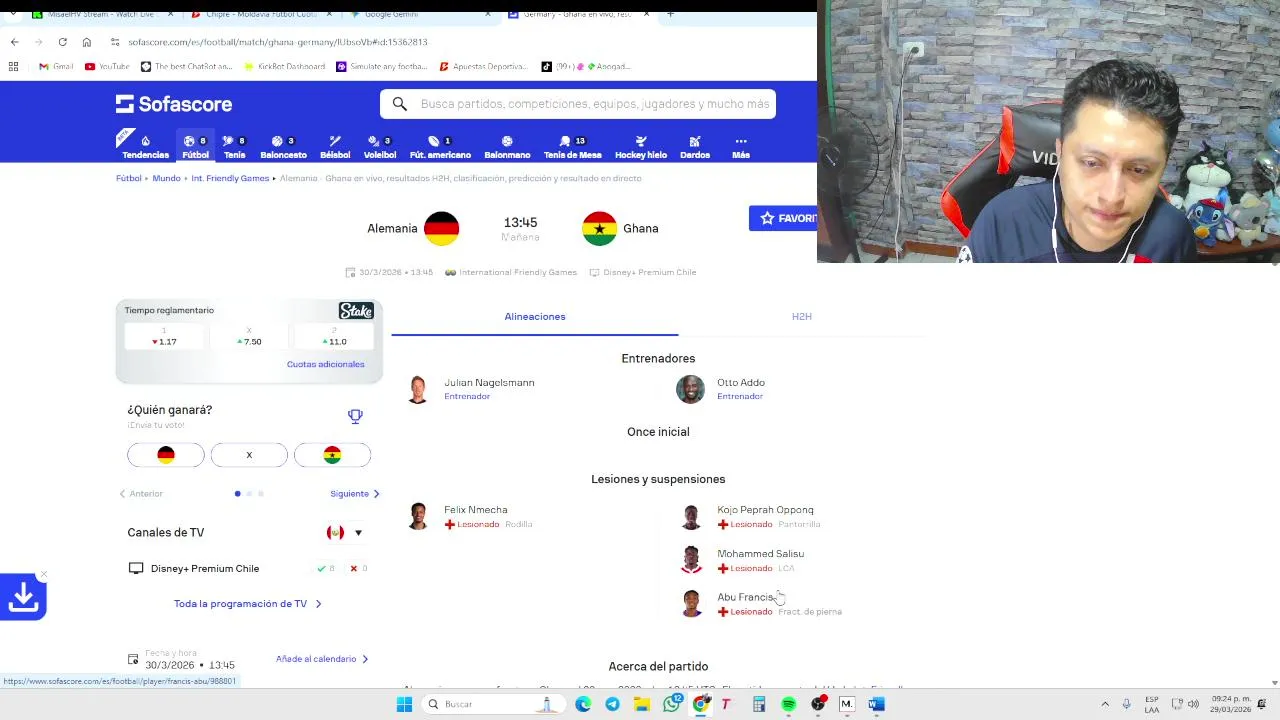
Task: Select the Fút. americano category
Action: pyautogui.click(x=440, y=146)
